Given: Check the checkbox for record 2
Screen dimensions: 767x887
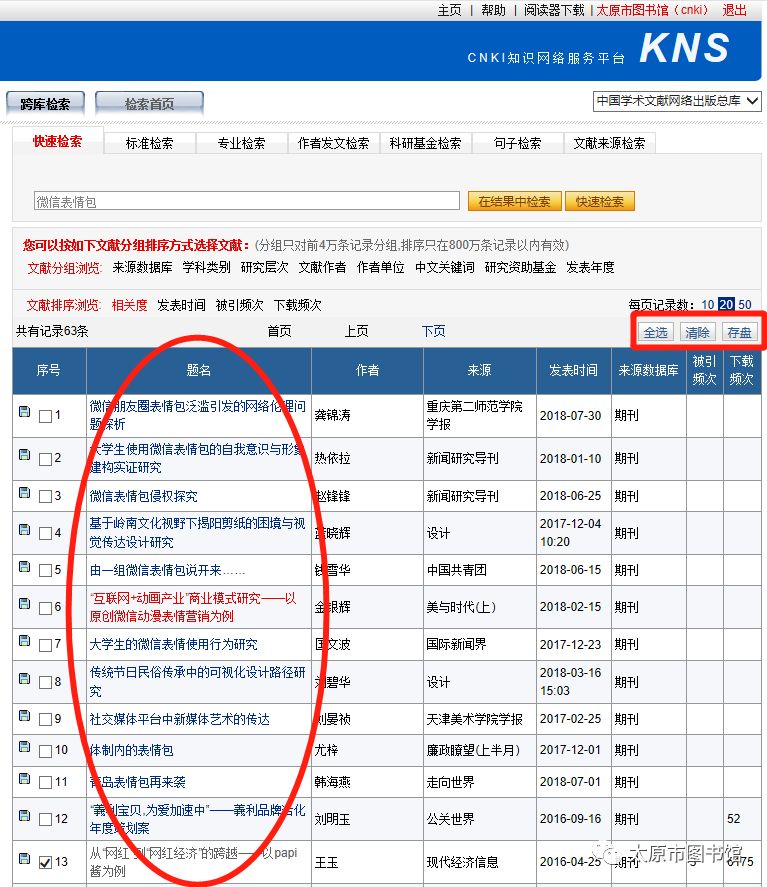Looking at the screenshot, I should 45,459.
